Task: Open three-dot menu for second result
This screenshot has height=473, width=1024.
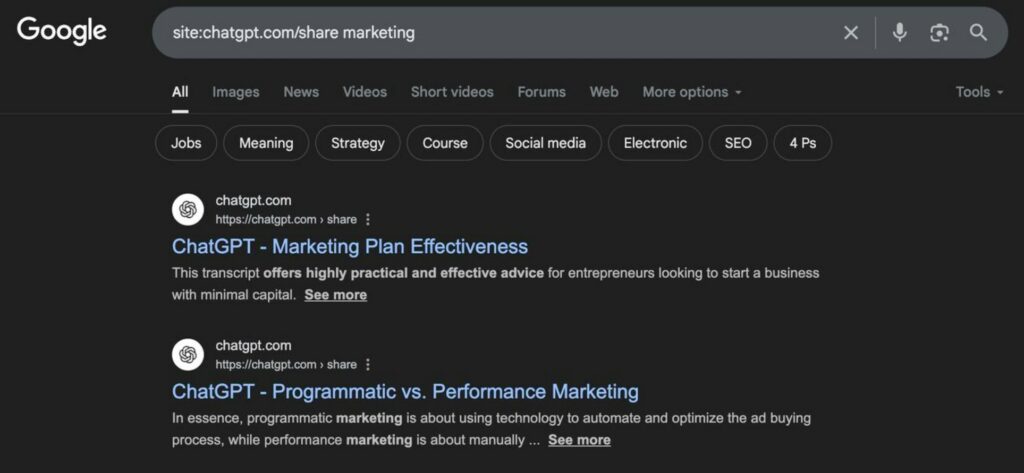Action: (368, 364)
